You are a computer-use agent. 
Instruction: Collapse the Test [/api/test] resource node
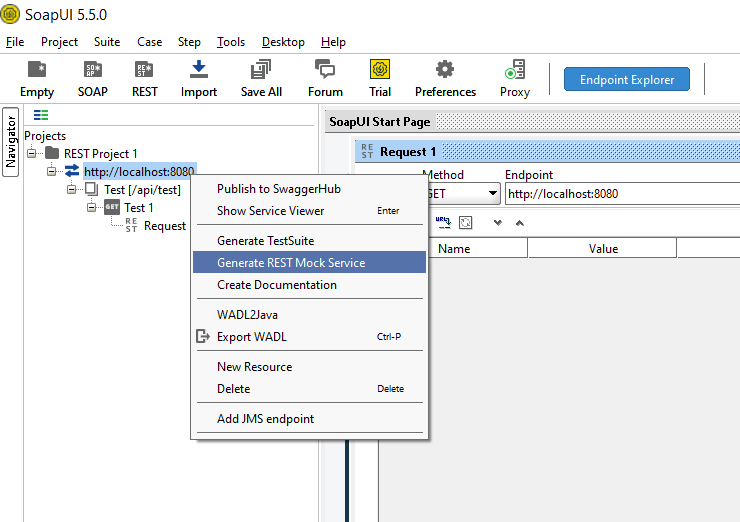(x=72, y=189)
